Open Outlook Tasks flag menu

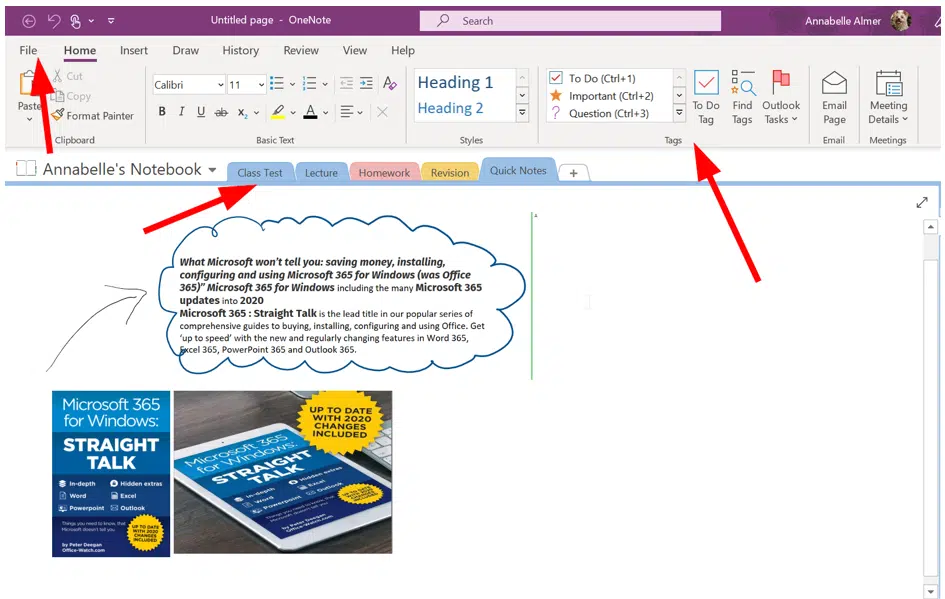click(780, 97)
